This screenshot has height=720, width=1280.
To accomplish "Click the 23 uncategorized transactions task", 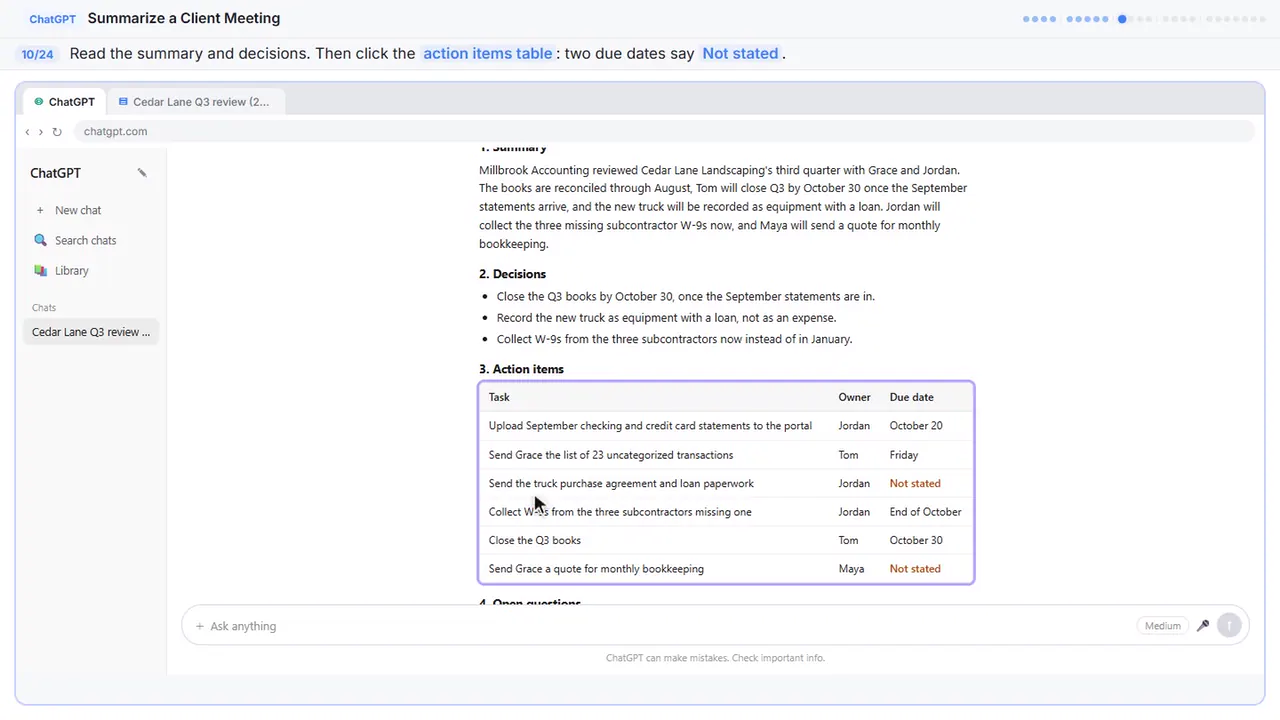I will point(610,455).
